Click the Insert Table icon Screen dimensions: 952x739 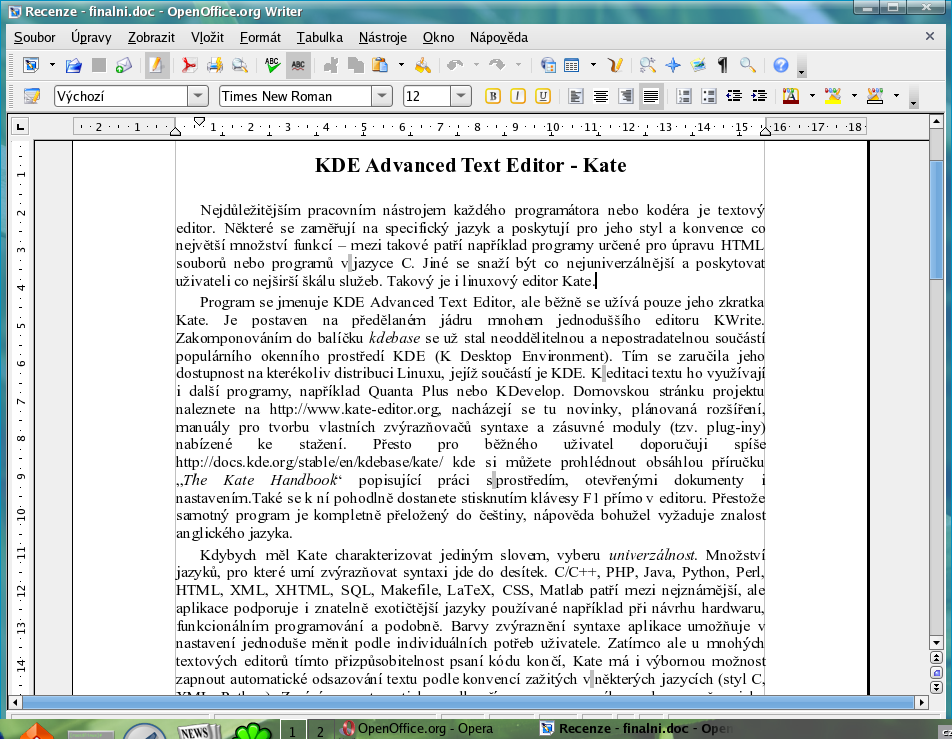tap(572, 65)
